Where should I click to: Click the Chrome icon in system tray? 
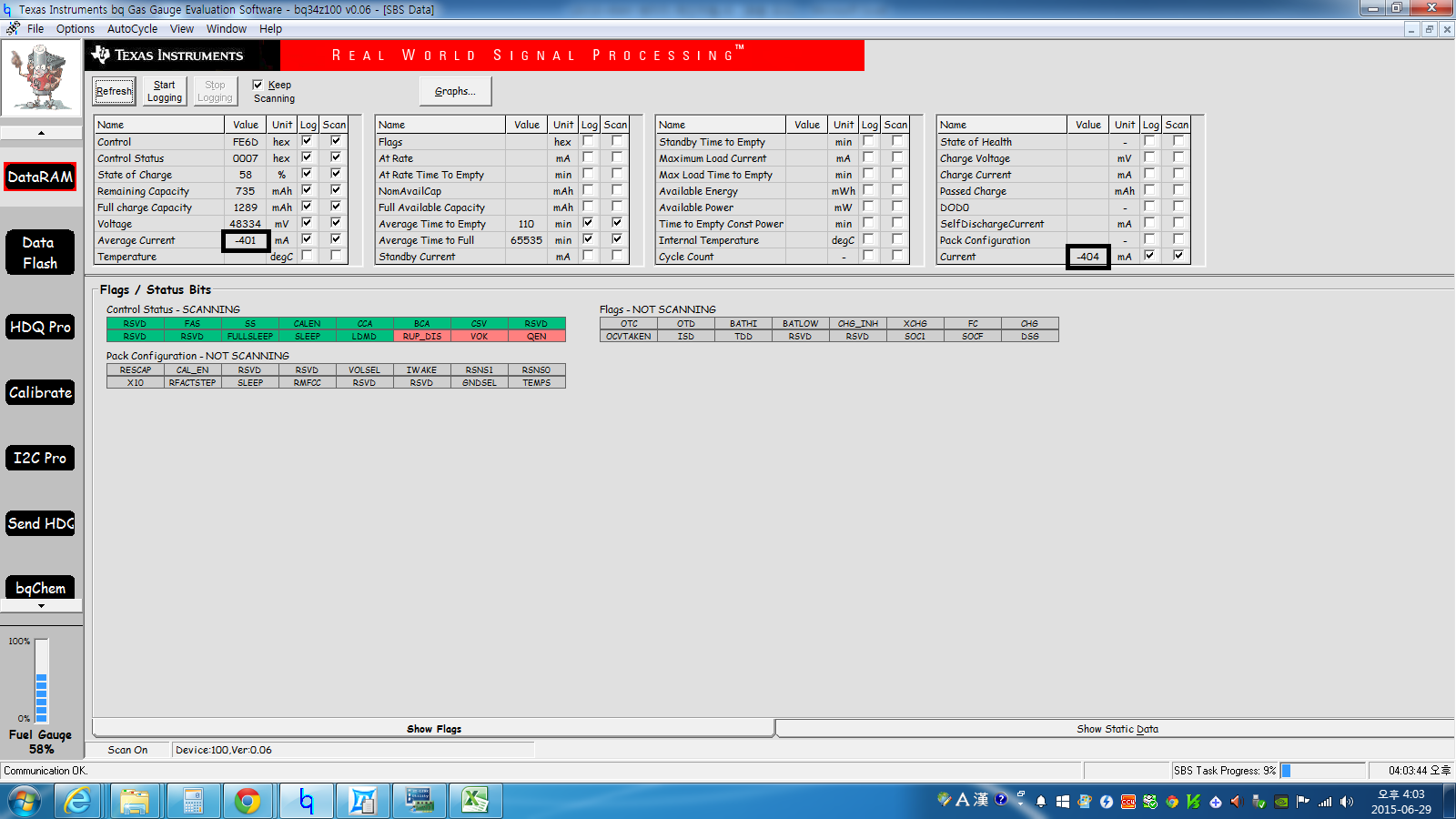1172,802
